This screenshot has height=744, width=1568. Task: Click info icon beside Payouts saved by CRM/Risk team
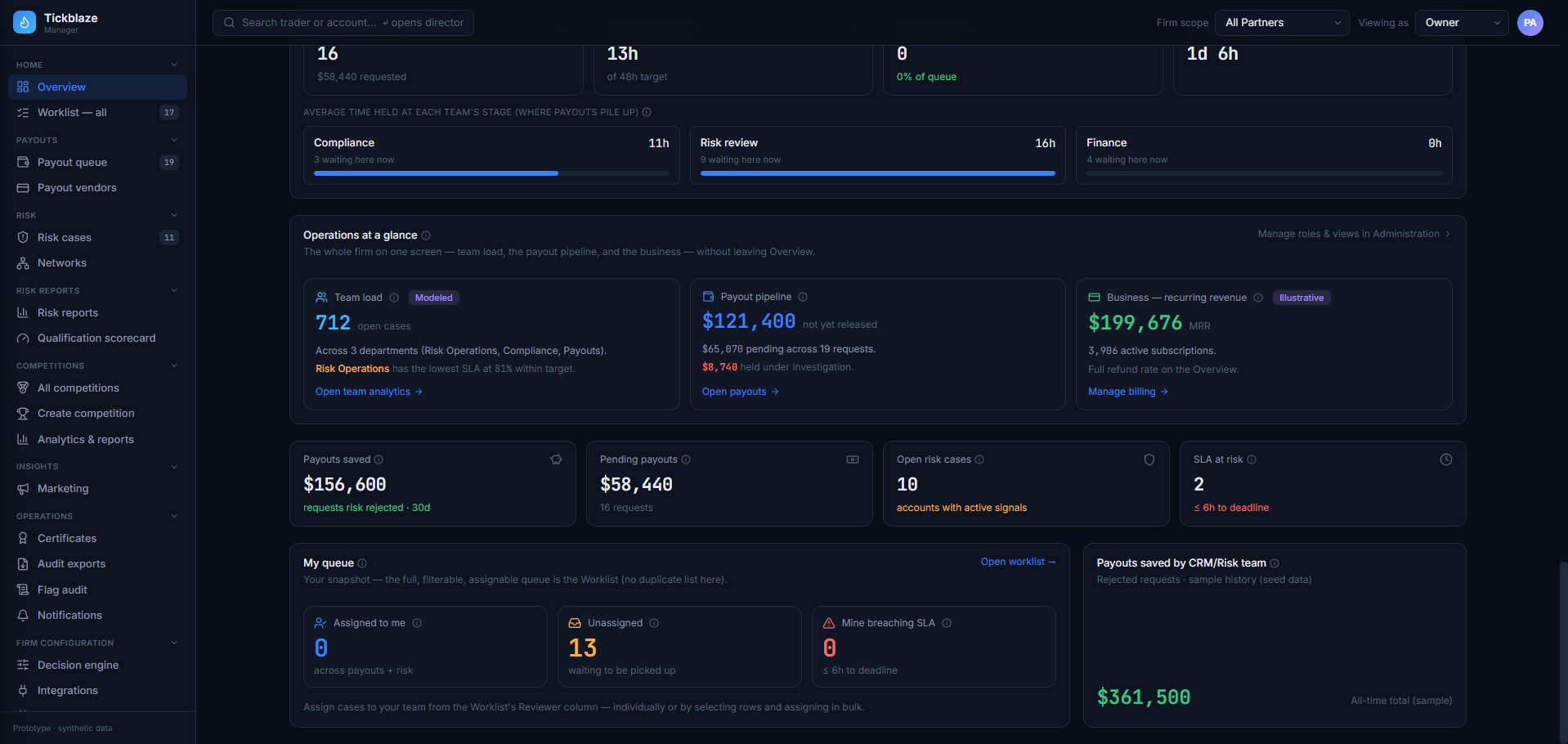pyautogui.click(x=1275, y=563)
